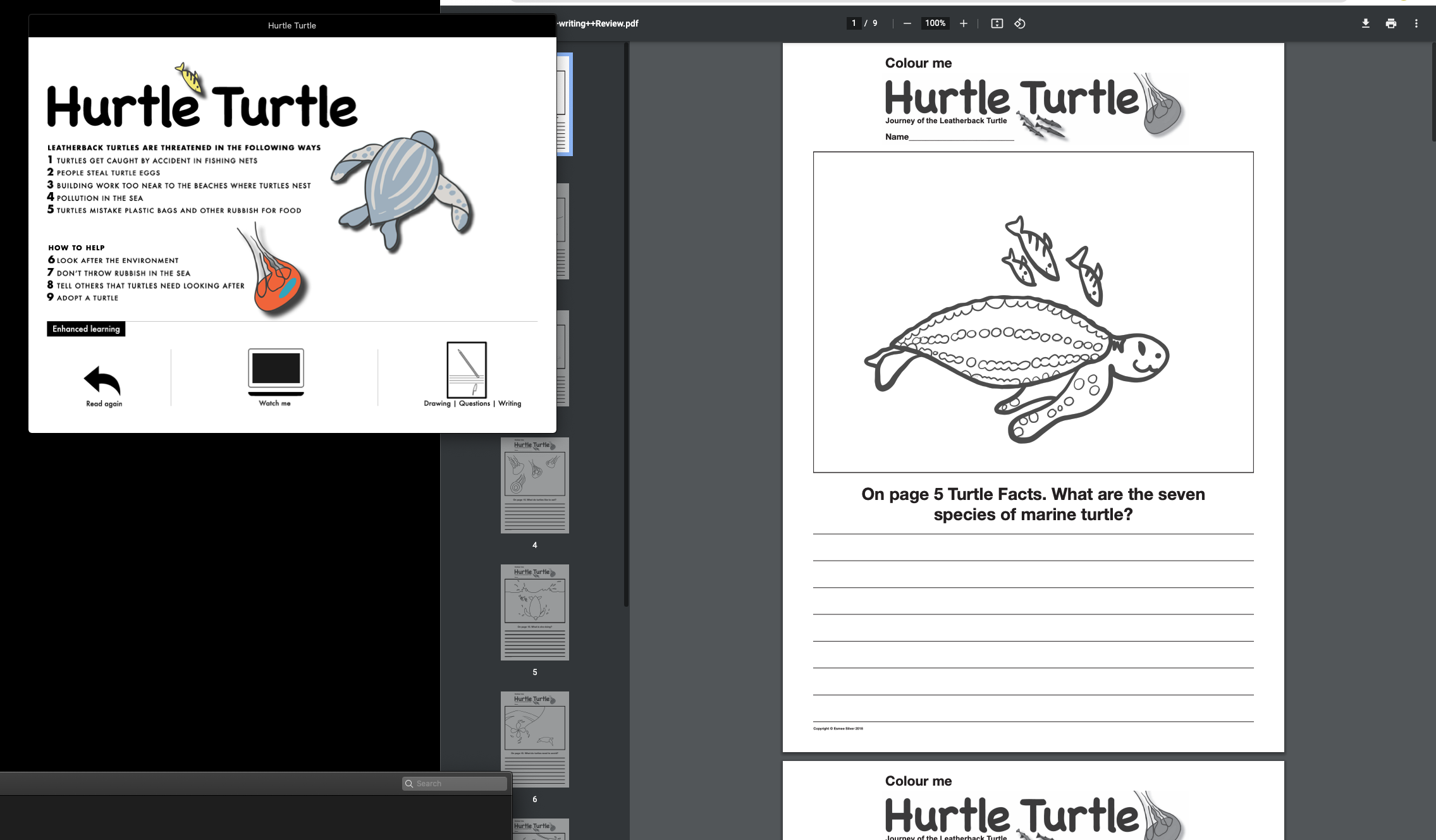Click the Enhanced learning label
The height and width of the screenshot is (840, 1436).
(x=86, y=329)
